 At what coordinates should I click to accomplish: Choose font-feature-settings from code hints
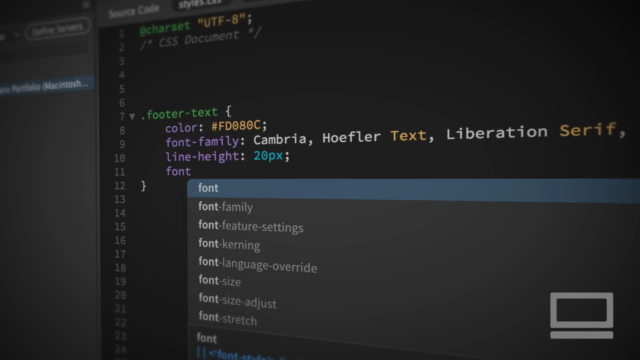[x=251, y=226]
